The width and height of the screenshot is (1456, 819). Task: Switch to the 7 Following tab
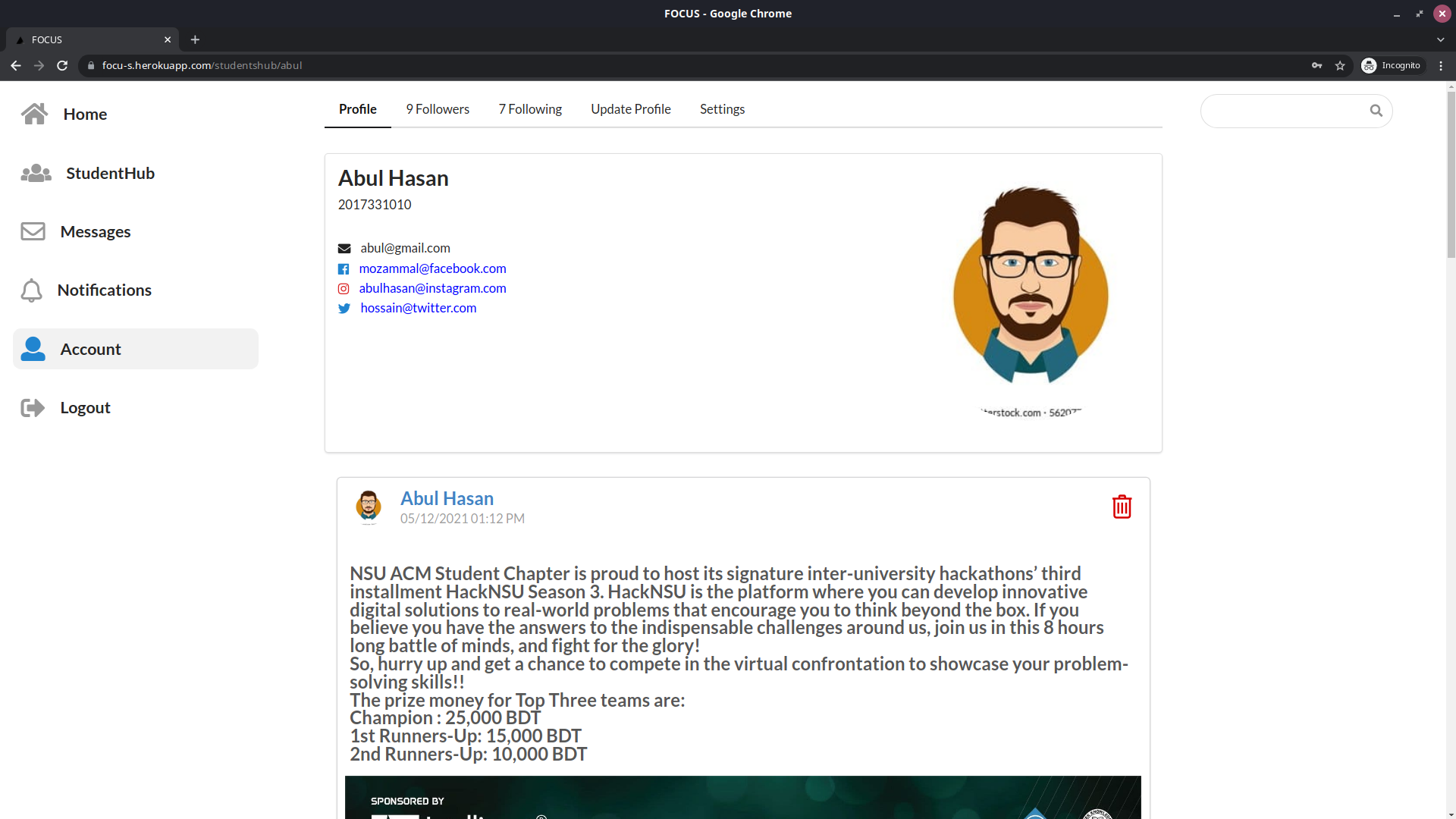tap(530, 109)
